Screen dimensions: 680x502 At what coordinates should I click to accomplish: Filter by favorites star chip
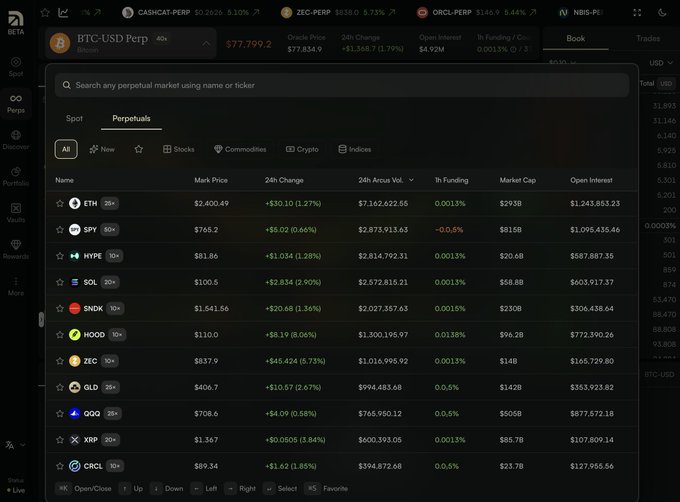point(139,149)
